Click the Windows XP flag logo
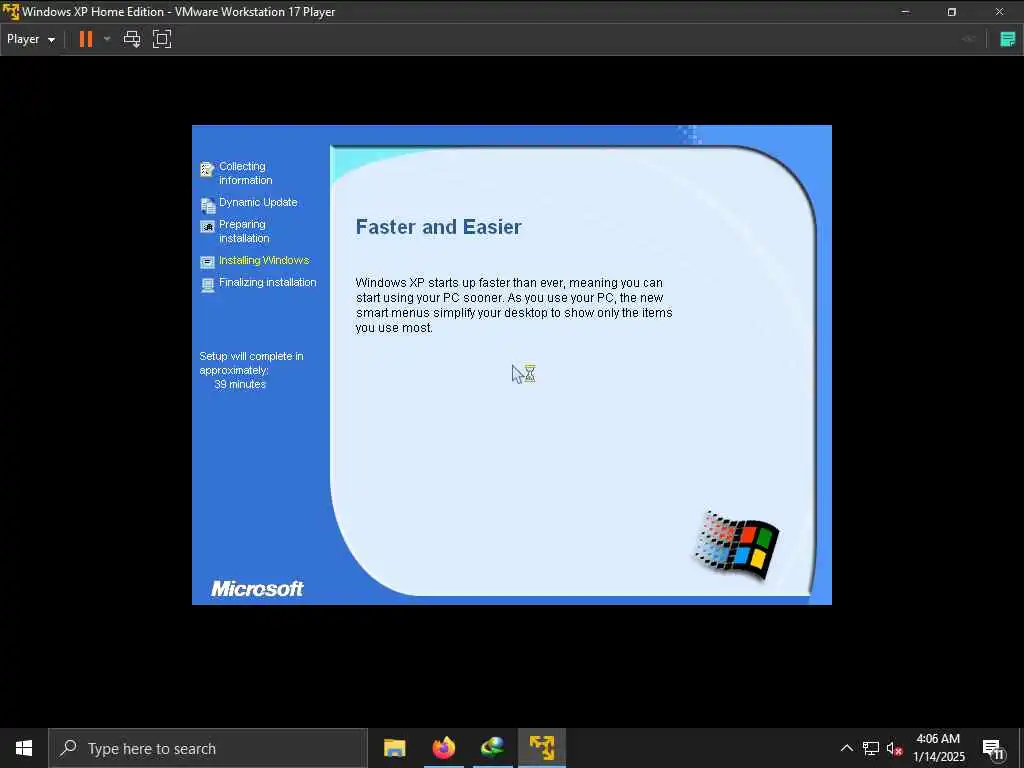This screenshot has height=768, width=1024. click(737, 545)
